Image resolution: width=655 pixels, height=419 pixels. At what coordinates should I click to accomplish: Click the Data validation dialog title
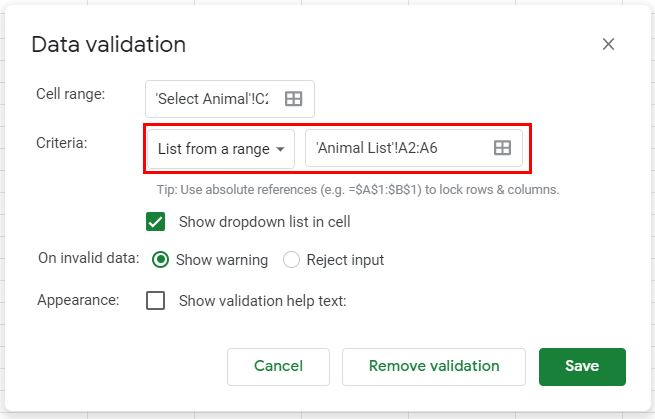tap(108, 44)
